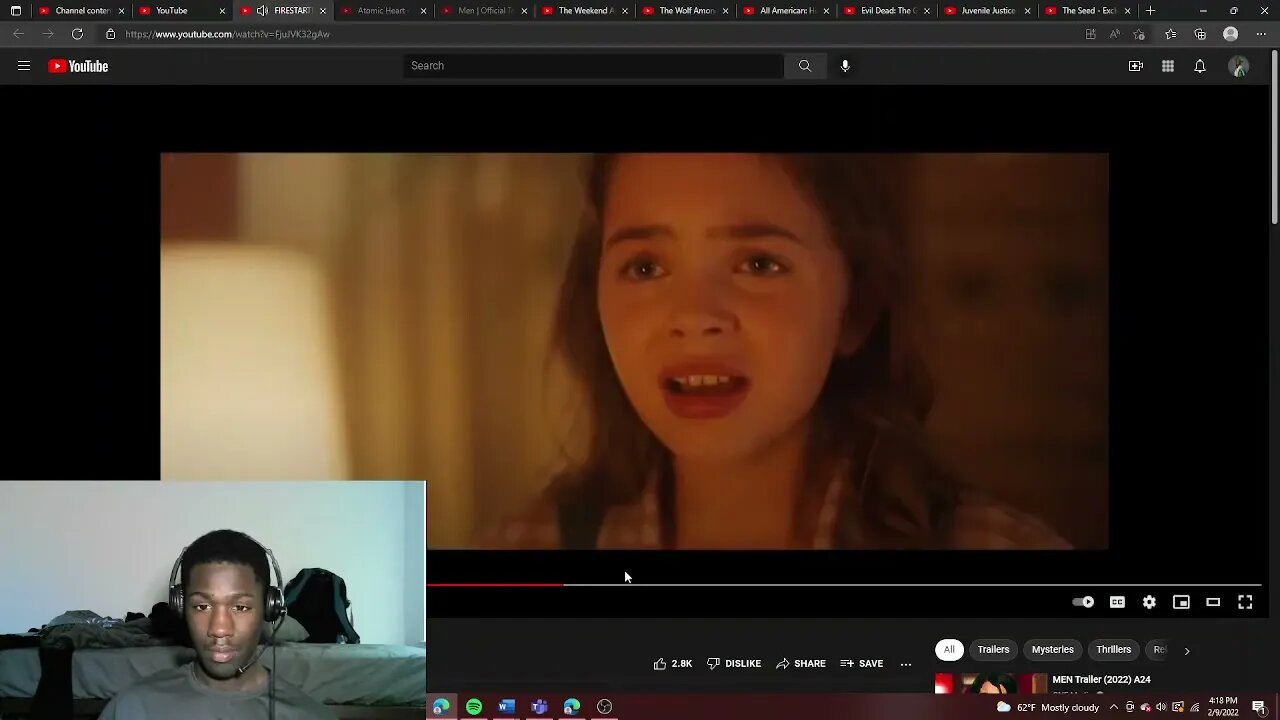Go to YouTube home via logo

[78, 66]
